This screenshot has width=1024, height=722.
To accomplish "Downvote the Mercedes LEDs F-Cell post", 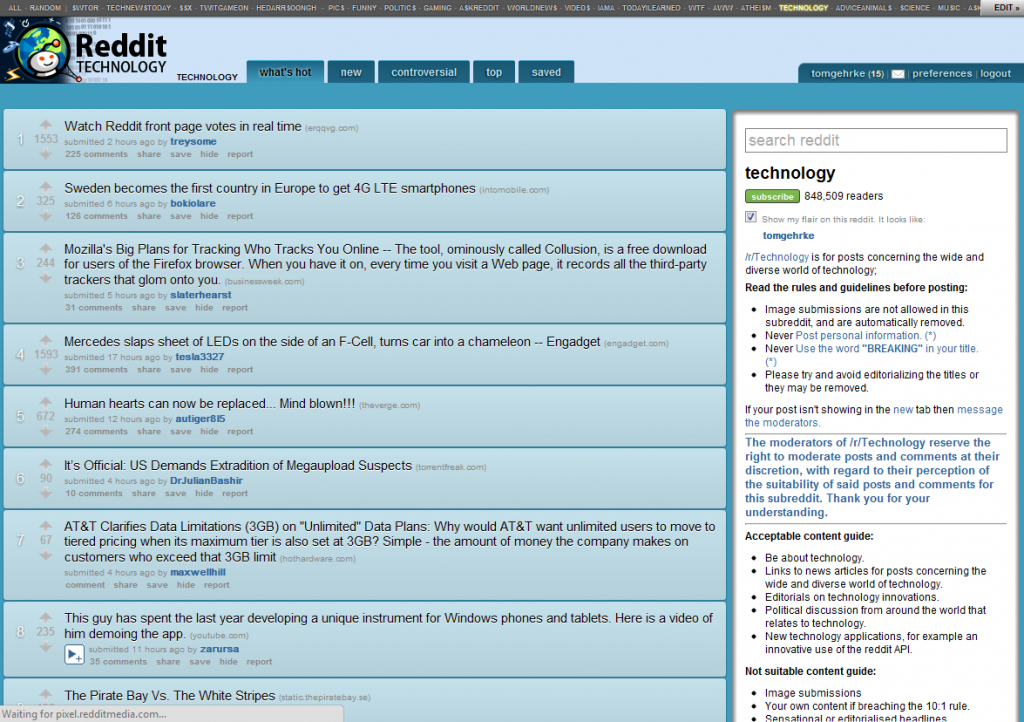I will point(45,370).
